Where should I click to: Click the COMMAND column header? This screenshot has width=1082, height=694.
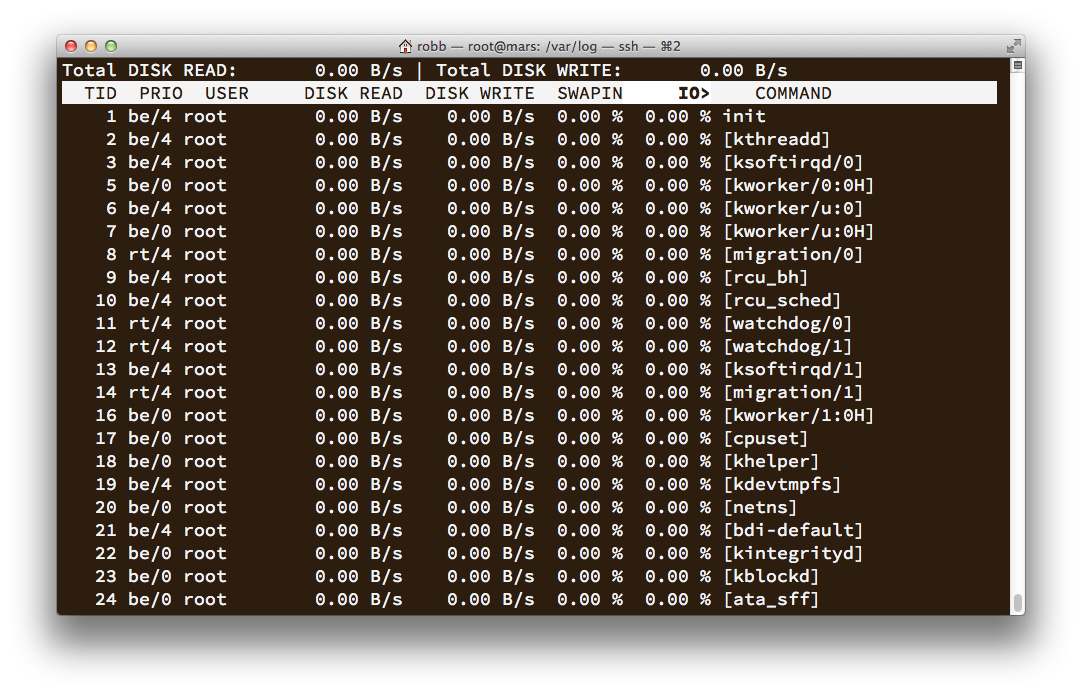point(793,93)
